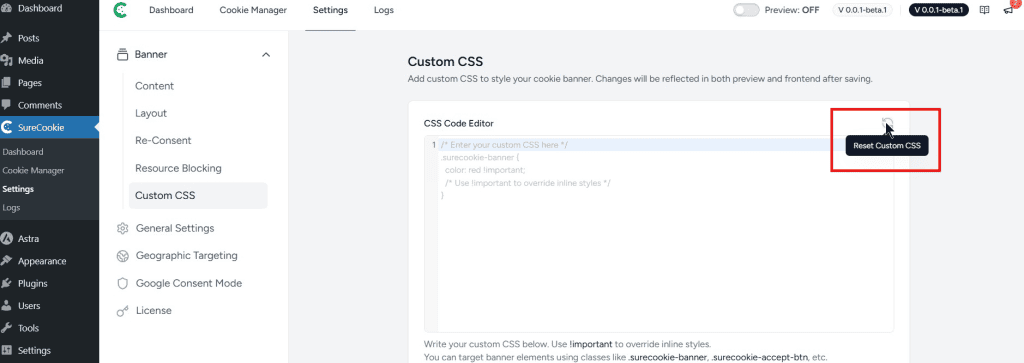
Task: Click the Media icon in sidebar
Action: pos(7,61)
